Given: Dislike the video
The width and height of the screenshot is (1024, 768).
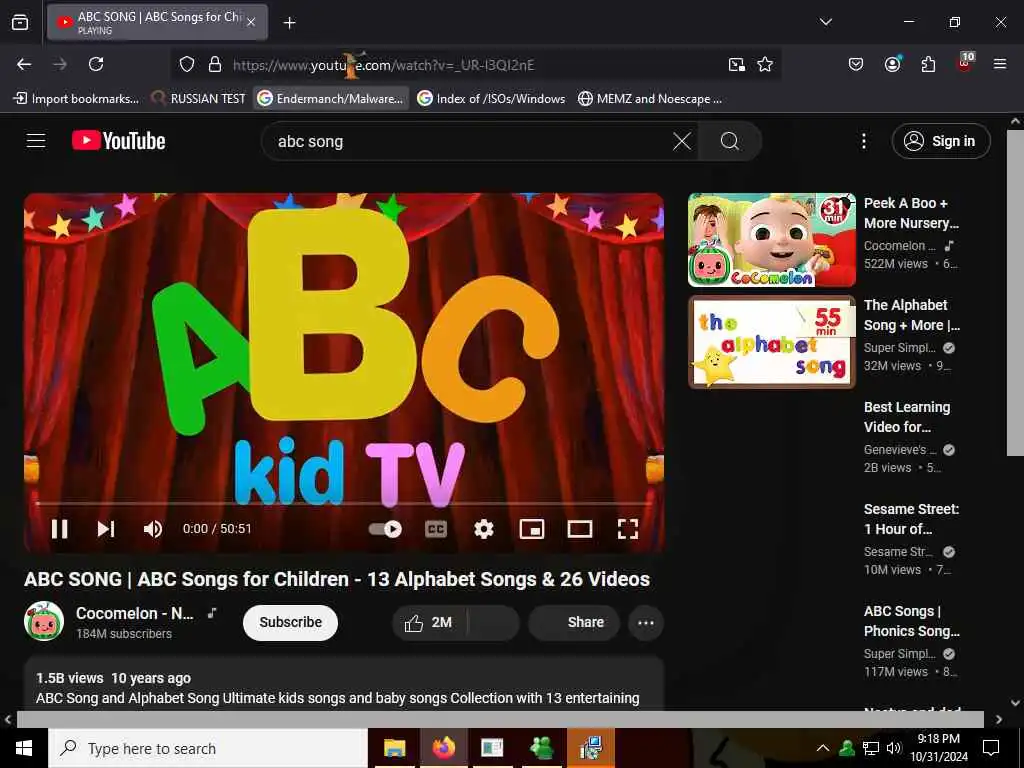Looking at the screenshot, I should [x=494, y=622].
